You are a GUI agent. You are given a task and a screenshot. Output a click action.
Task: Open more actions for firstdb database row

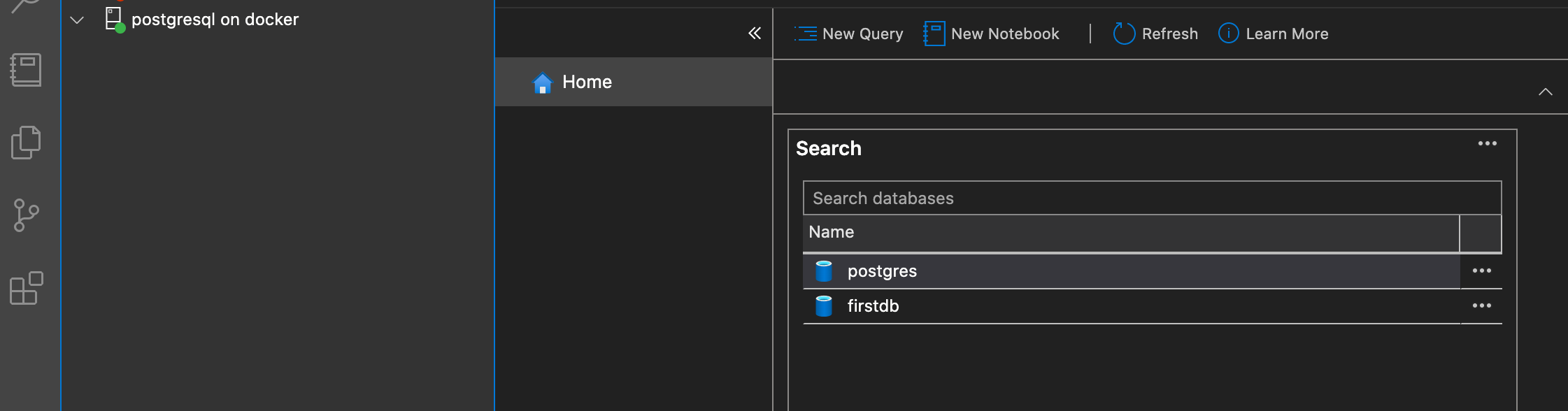1481,306
